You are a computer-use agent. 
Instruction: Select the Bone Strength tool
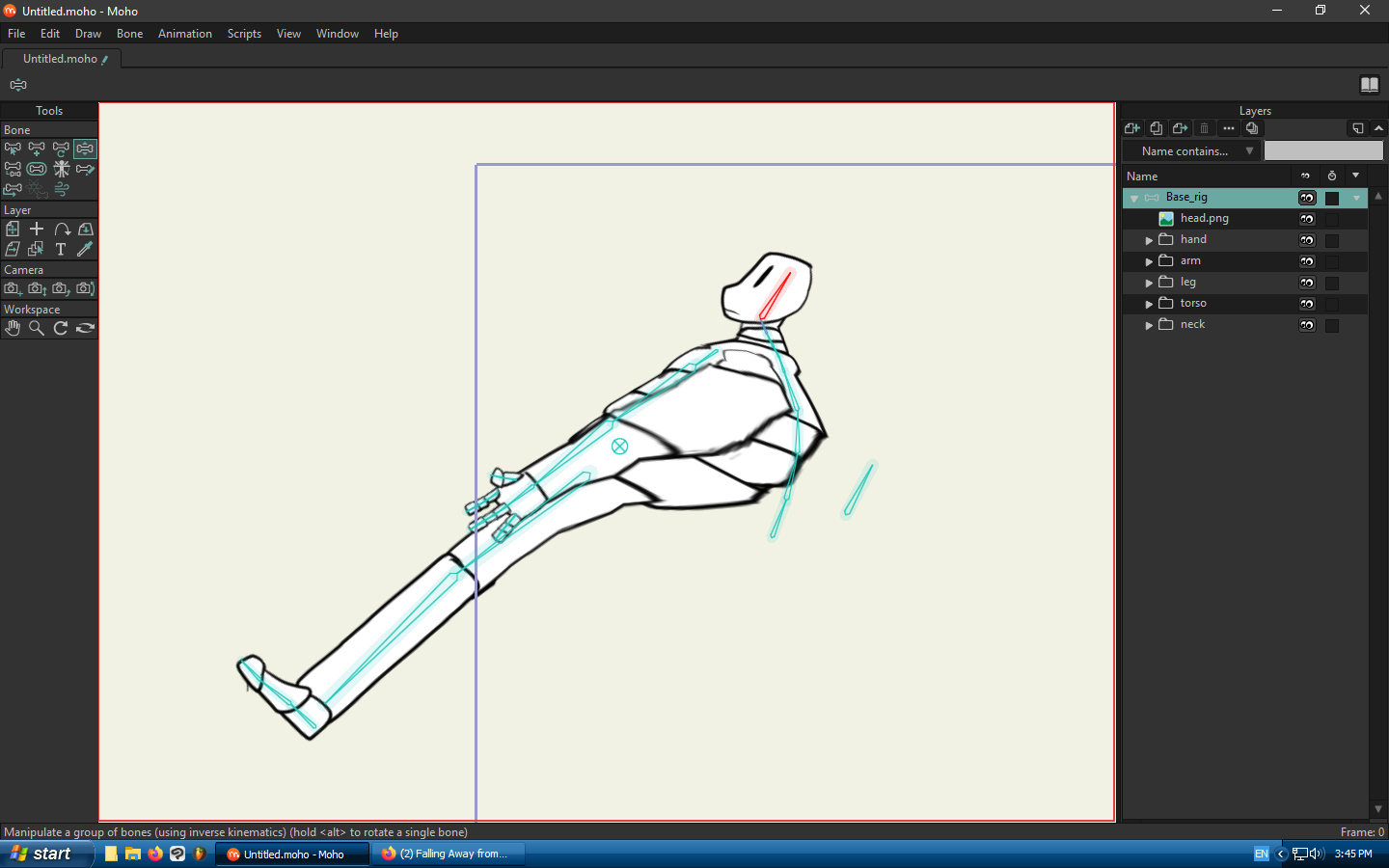(x=37, y=169)
